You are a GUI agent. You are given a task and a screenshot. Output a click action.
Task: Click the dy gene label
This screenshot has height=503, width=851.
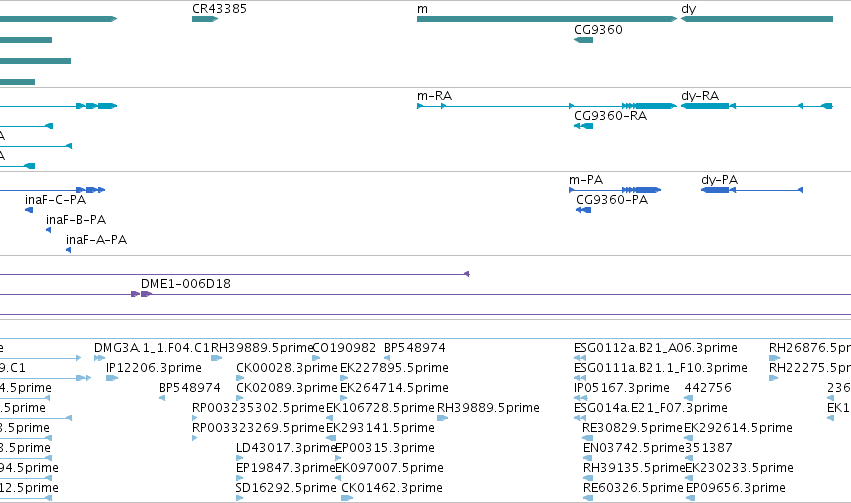click(x=688, y=9)
